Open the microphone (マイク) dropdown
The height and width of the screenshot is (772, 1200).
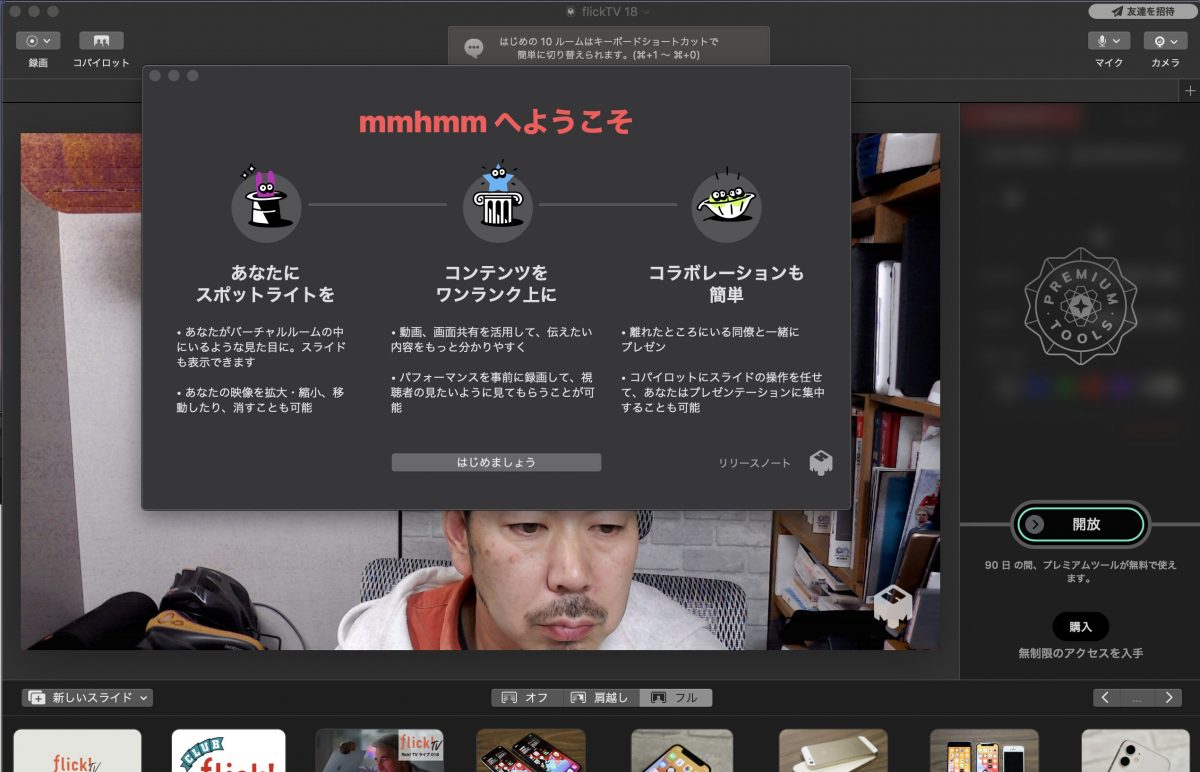[x=1109, y=41]
